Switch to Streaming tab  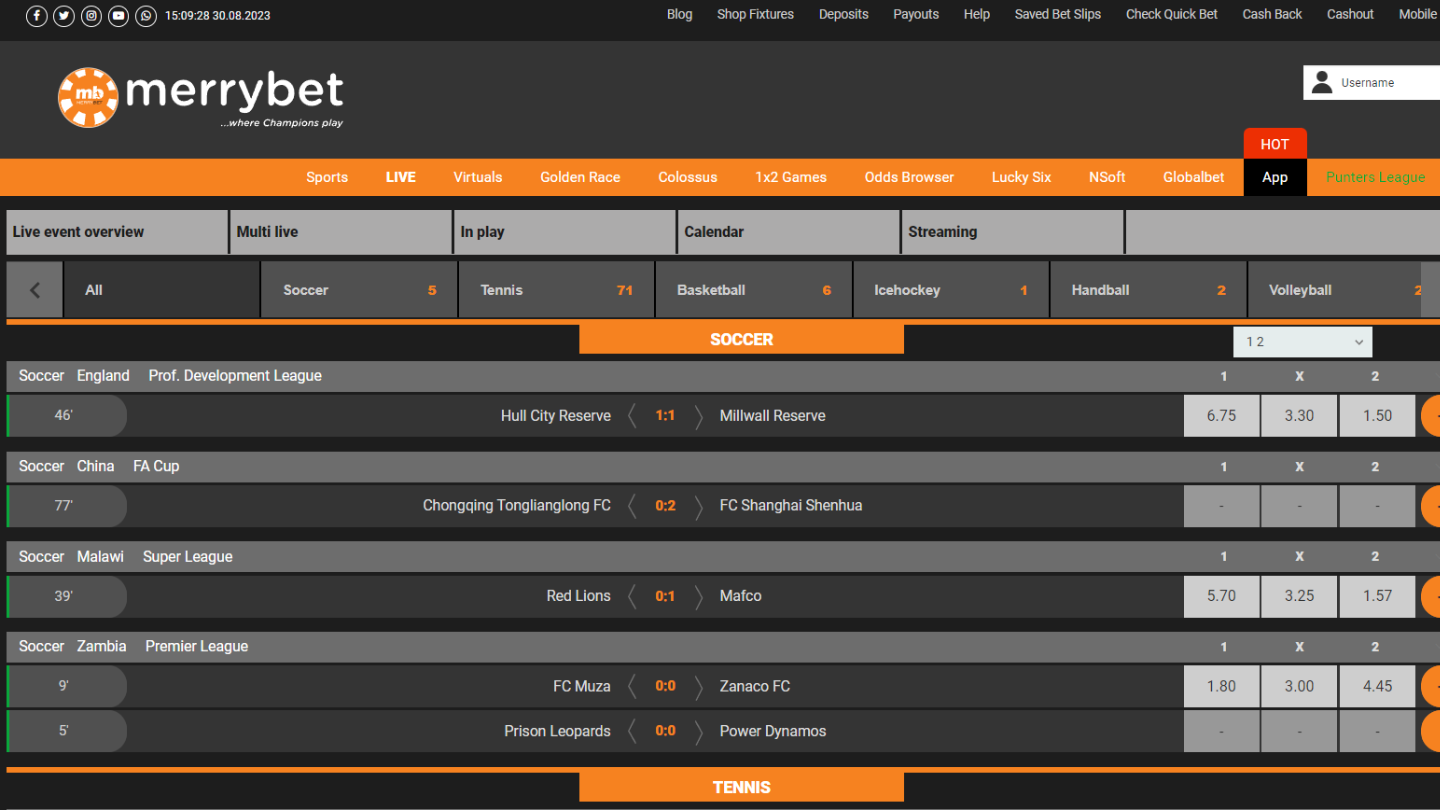(x=1013, y=232)
